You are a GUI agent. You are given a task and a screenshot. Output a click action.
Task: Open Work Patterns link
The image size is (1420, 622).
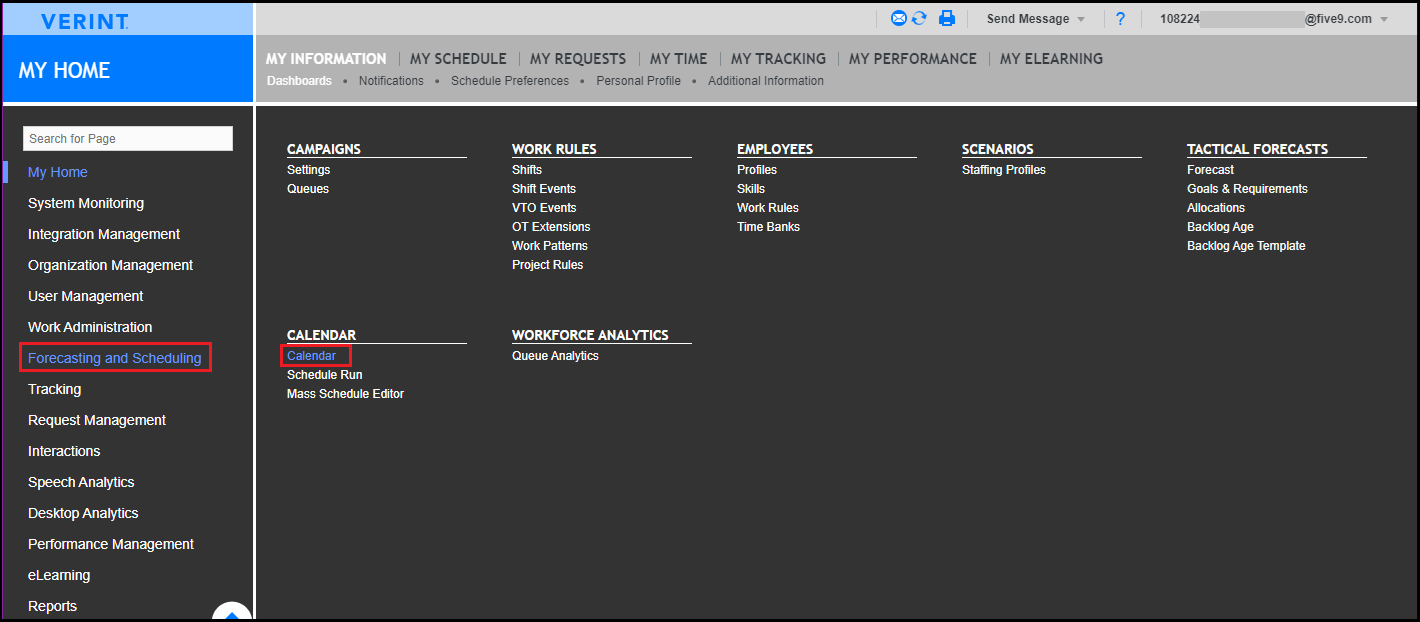click(550, 246)
